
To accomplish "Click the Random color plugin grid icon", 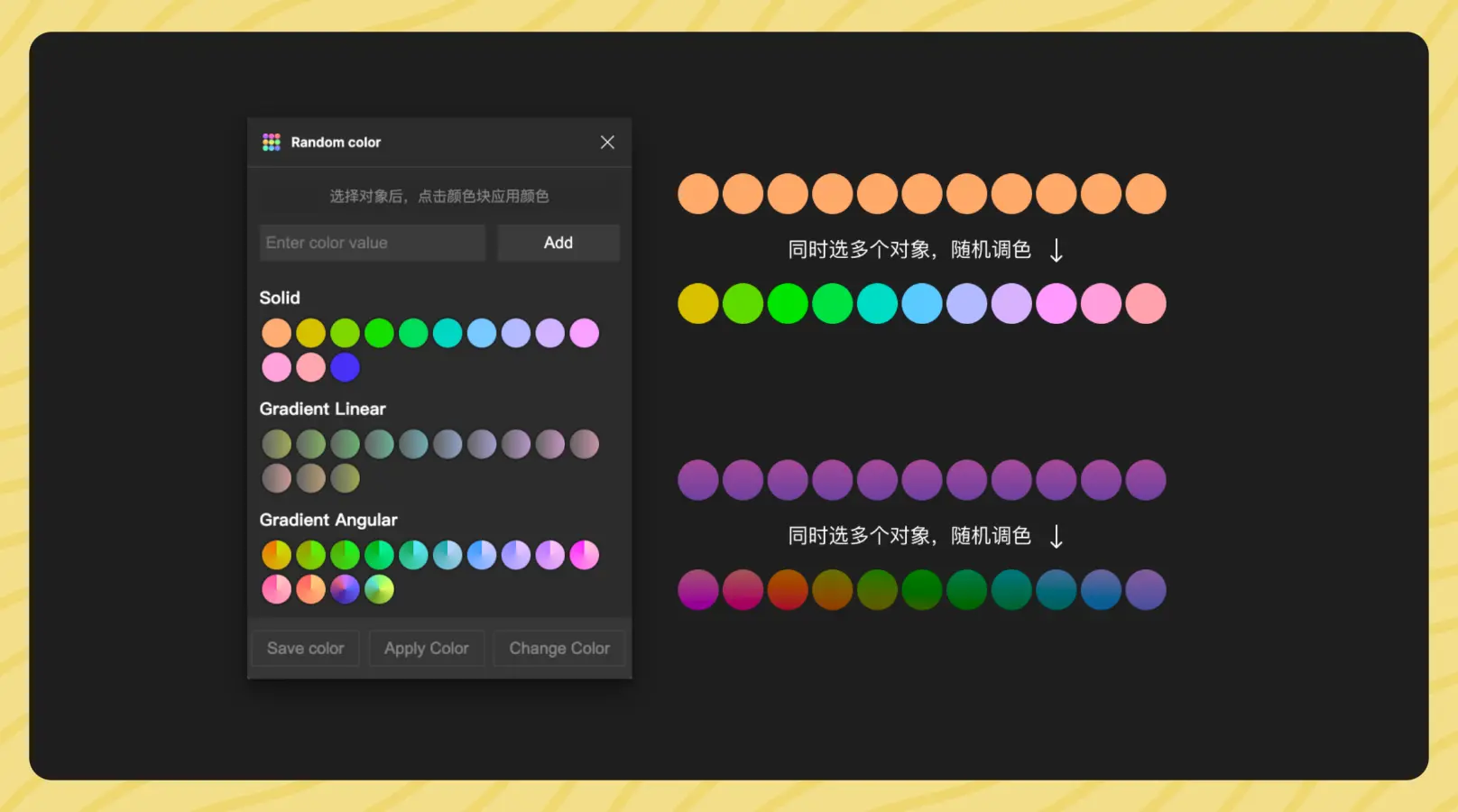I will [x=272, y=143].
